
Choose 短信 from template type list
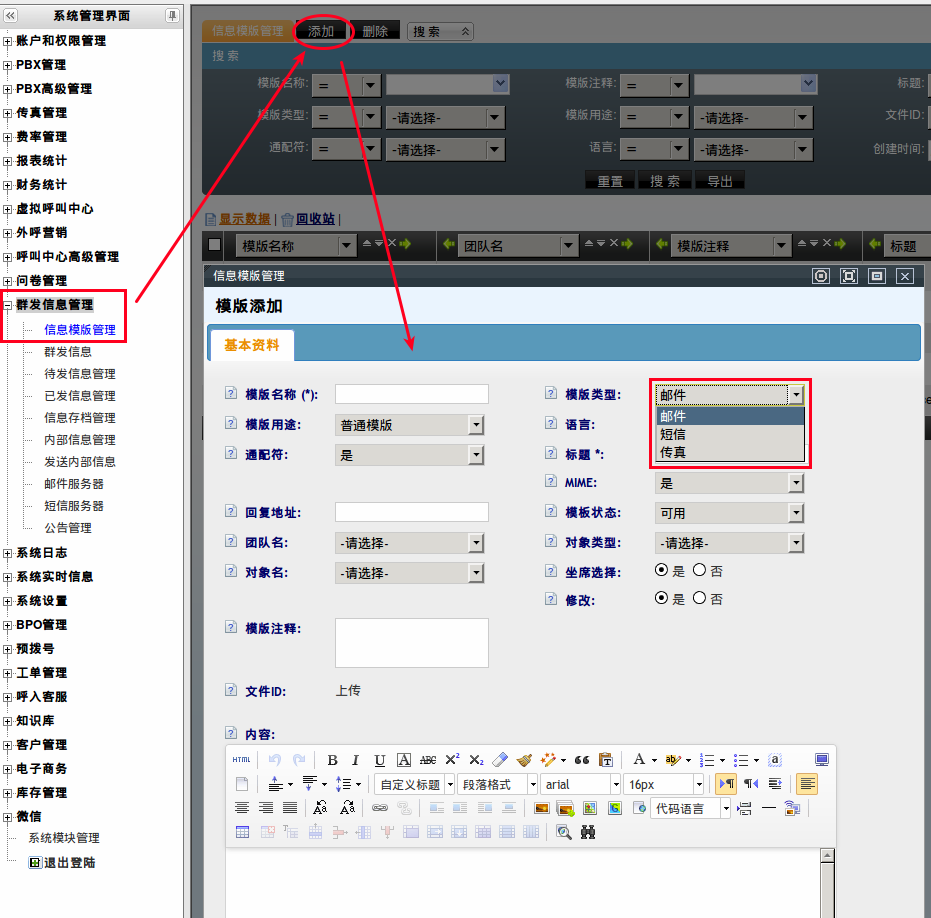point(673,434)
